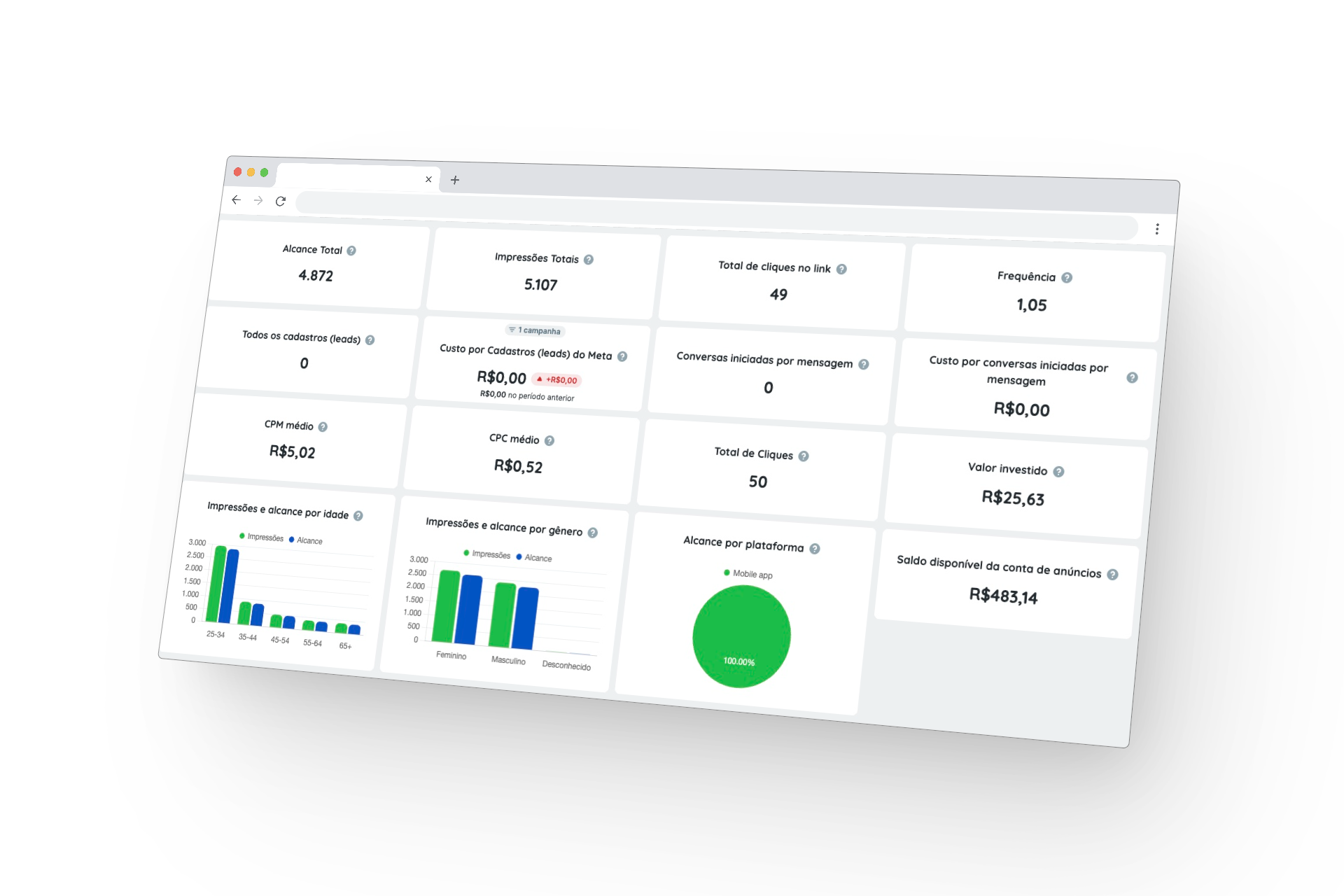Close the current browser tab
Screen dimensions: 1344x896
[x=428, y=180]
